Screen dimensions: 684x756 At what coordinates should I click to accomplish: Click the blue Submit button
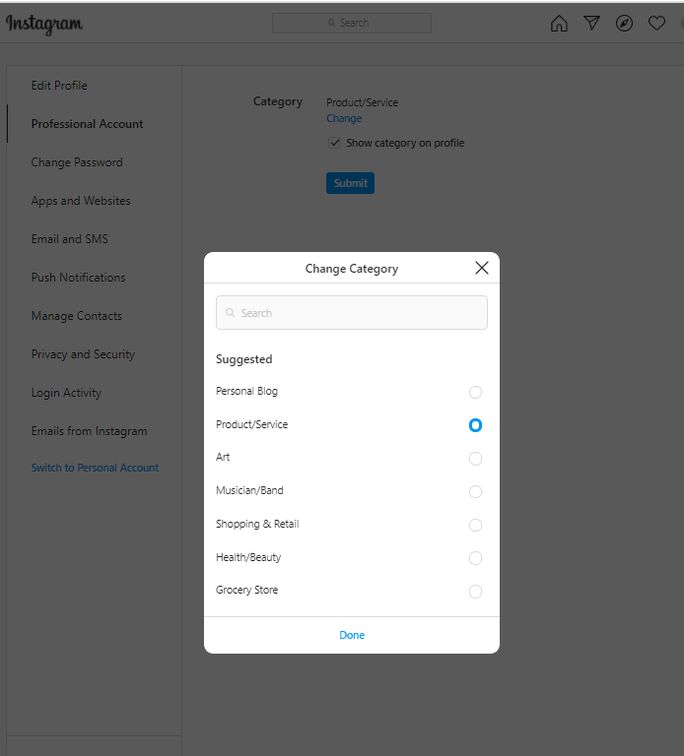(350, 183)
